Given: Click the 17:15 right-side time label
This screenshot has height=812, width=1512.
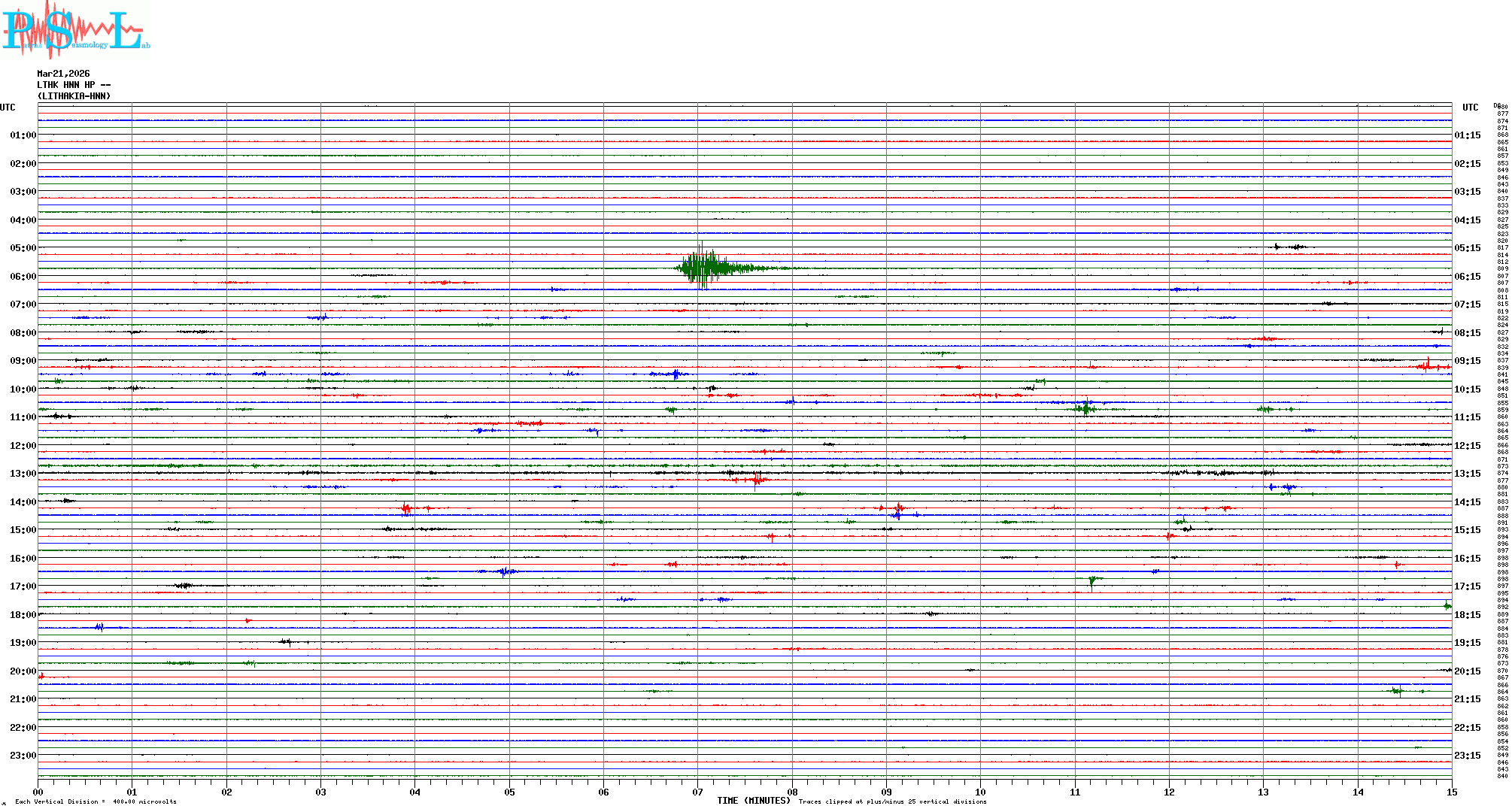Looking at the screenshot, I should (x=1467, y=586).
